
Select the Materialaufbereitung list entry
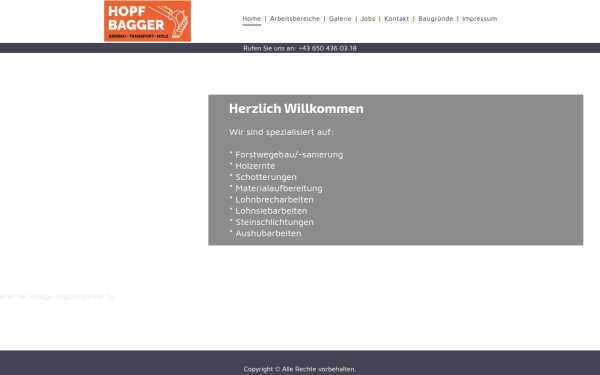tap(279, 188)
